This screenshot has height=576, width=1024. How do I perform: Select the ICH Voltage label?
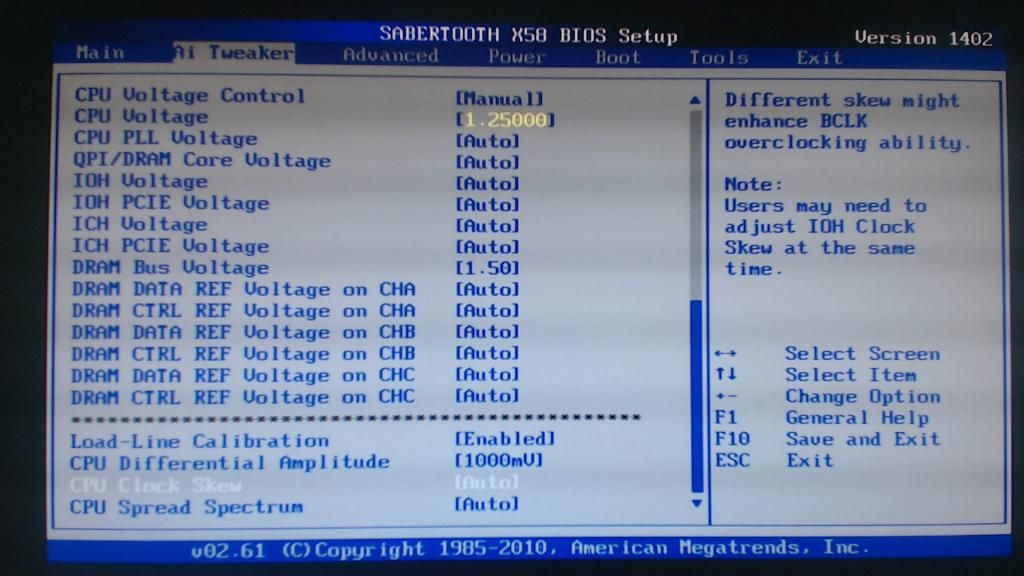[x=140, y=225]
